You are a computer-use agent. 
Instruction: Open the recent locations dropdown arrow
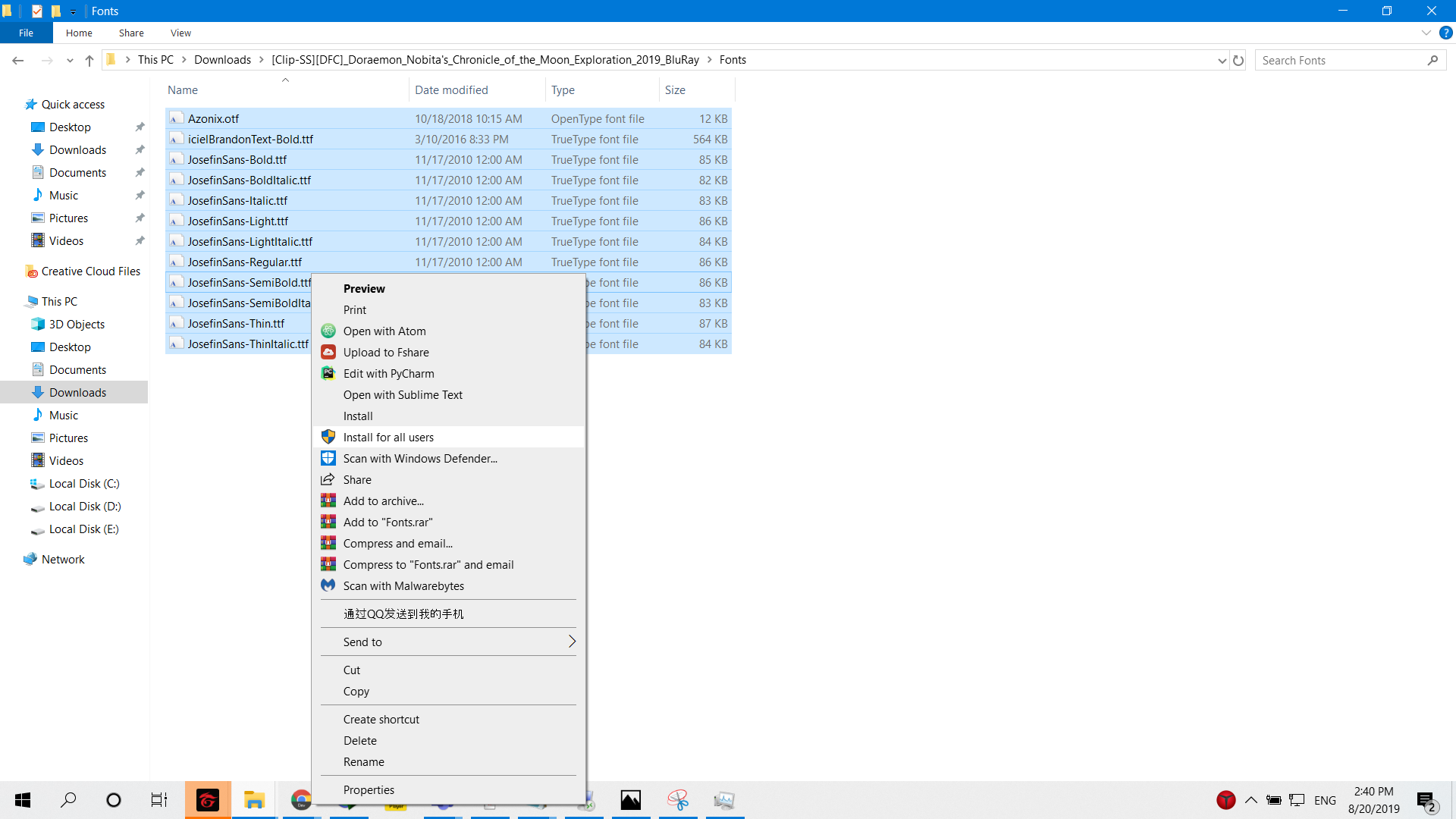(x=70, y=60)
